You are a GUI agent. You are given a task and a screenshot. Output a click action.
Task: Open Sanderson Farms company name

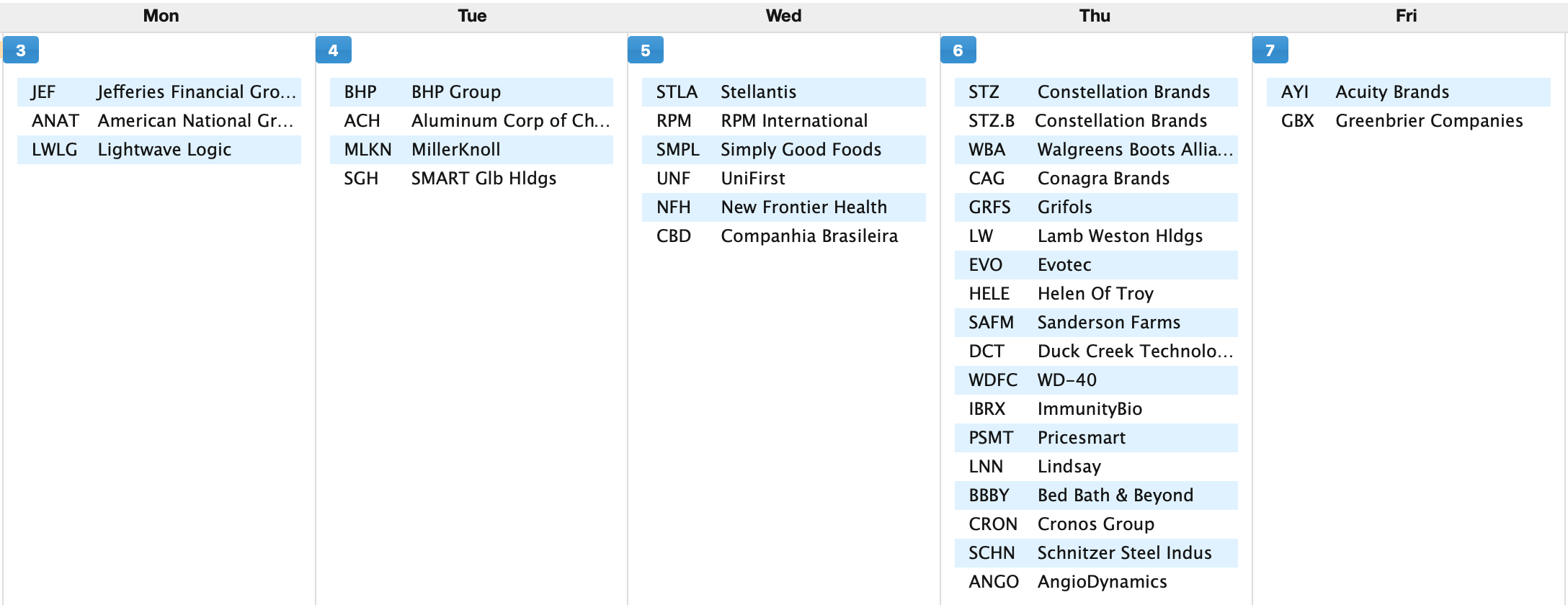(1109, 323)
